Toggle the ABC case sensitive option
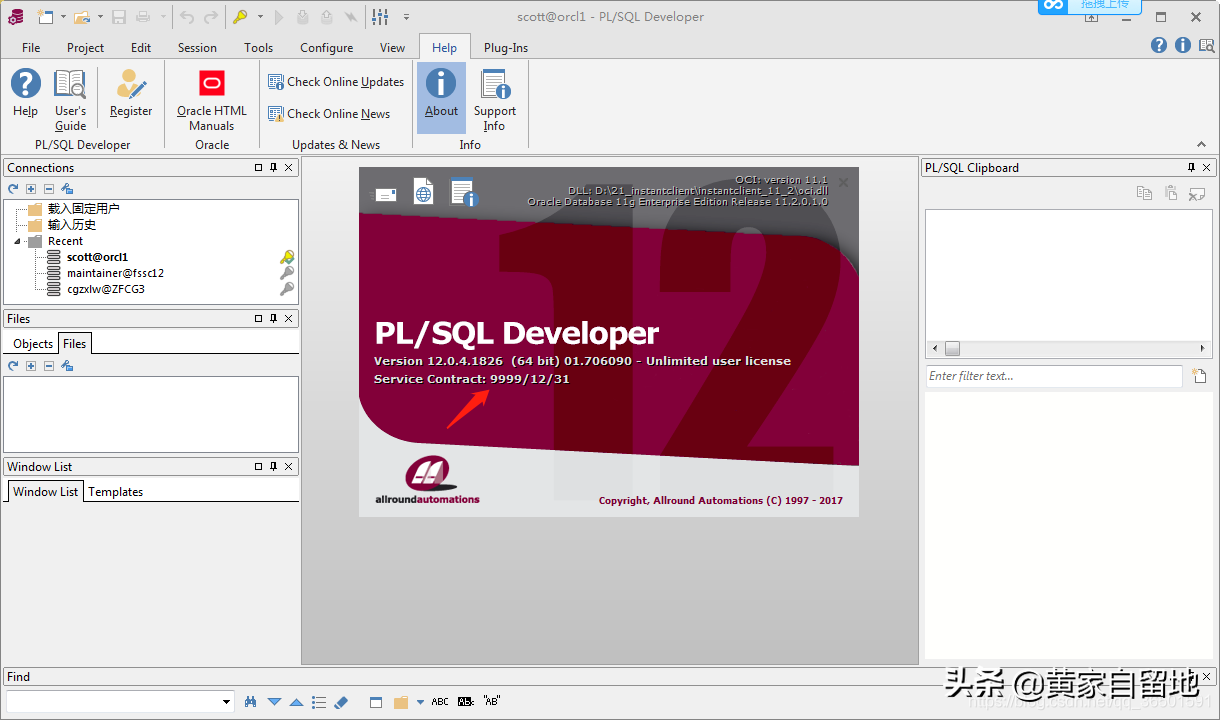 tap(440, 702)
